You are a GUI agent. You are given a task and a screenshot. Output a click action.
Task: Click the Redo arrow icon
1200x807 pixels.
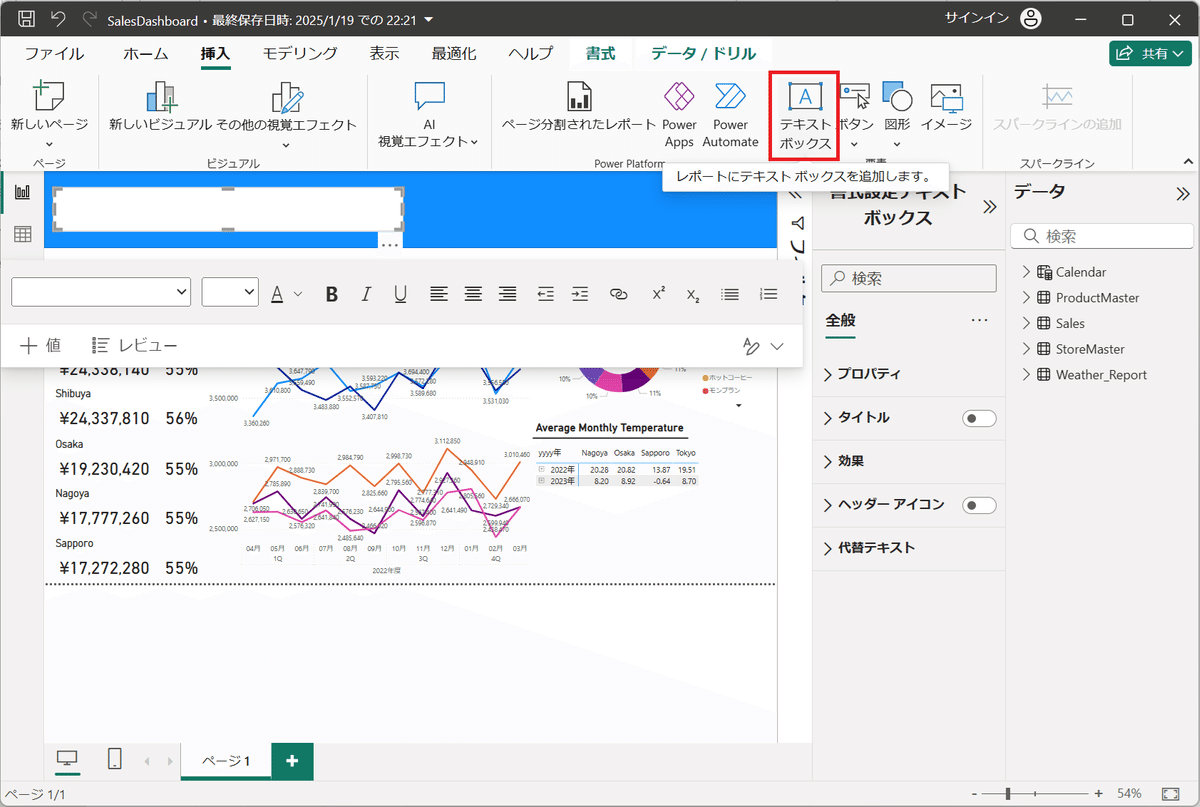(x=90, y=19)
